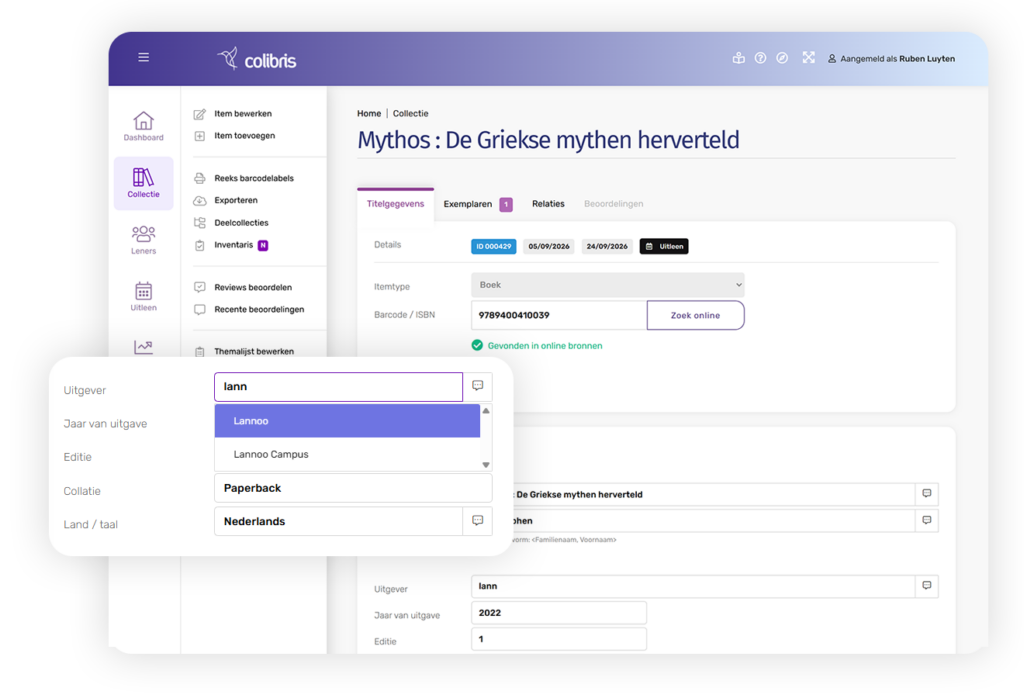Click the ID 000429 badge

coord(494,246)
